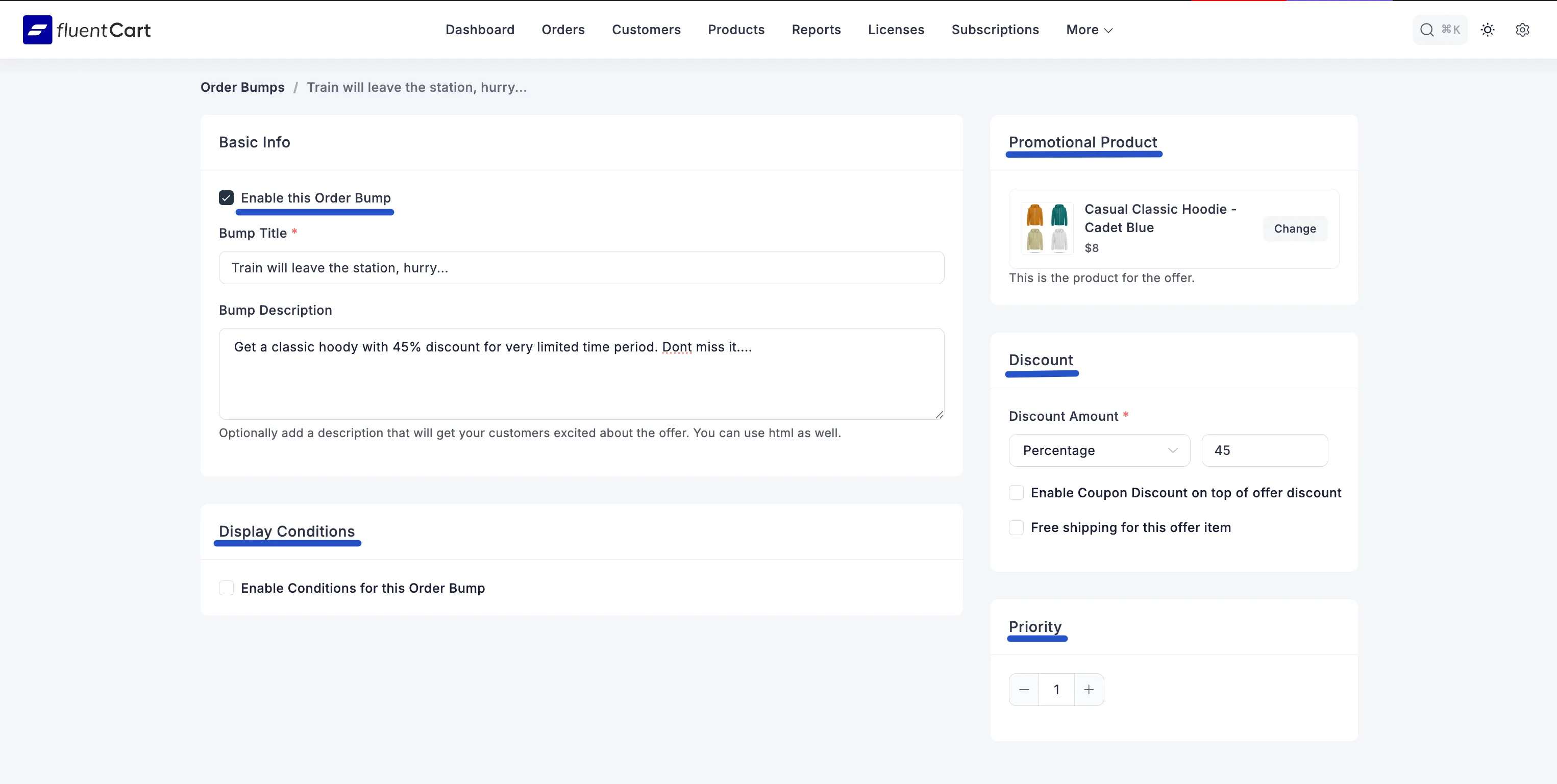1557x784 pixels.
Task: Open the Subscriptions menu item
Action: 995,30
